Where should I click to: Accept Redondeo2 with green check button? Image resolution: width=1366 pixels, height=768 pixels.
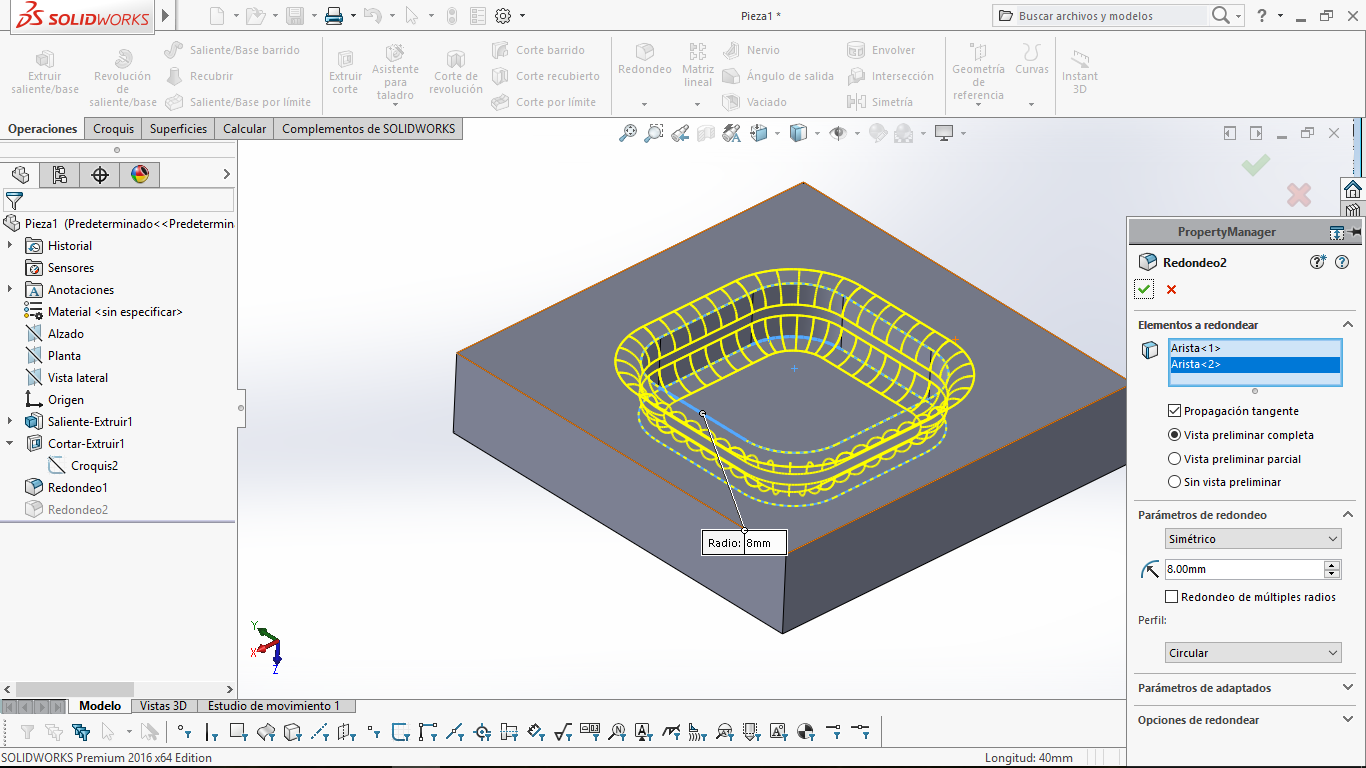click(x=1145, y=289)
